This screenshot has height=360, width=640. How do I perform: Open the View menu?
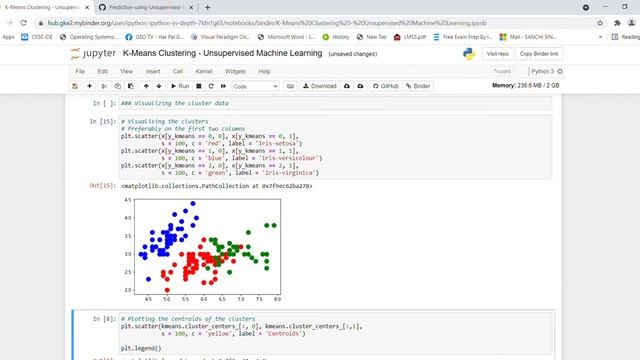tap(127, 71)
